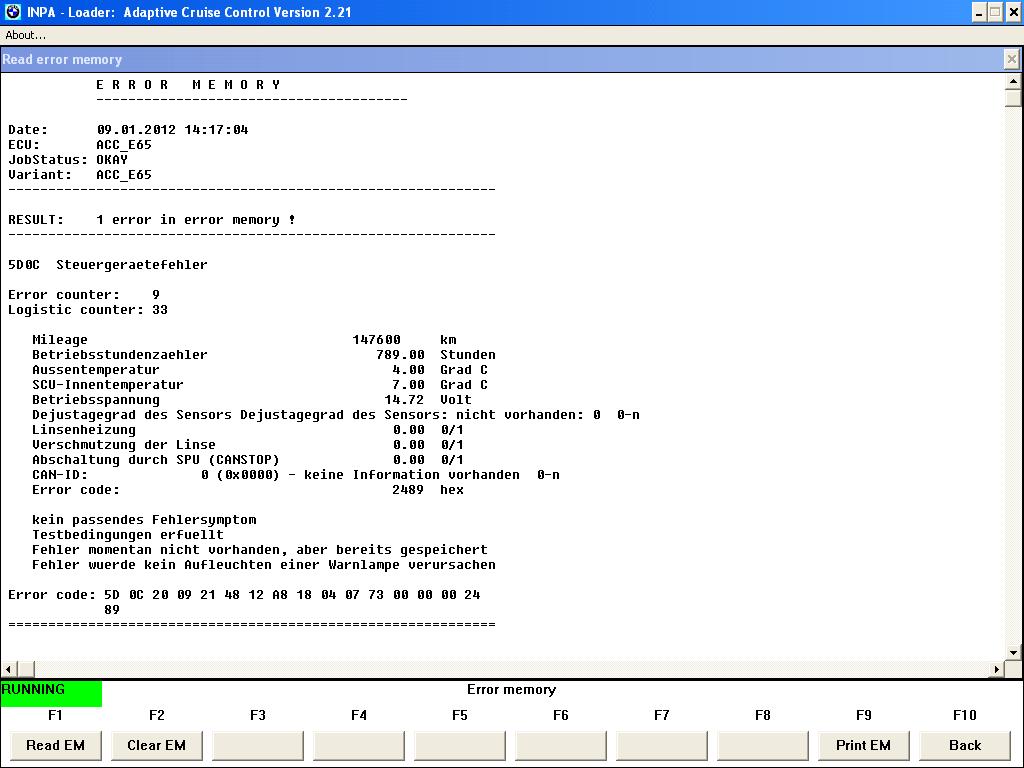Close the Read error memory panel
The height and width of the screenshot is (768, 1024).
[x=1012, y=59]
